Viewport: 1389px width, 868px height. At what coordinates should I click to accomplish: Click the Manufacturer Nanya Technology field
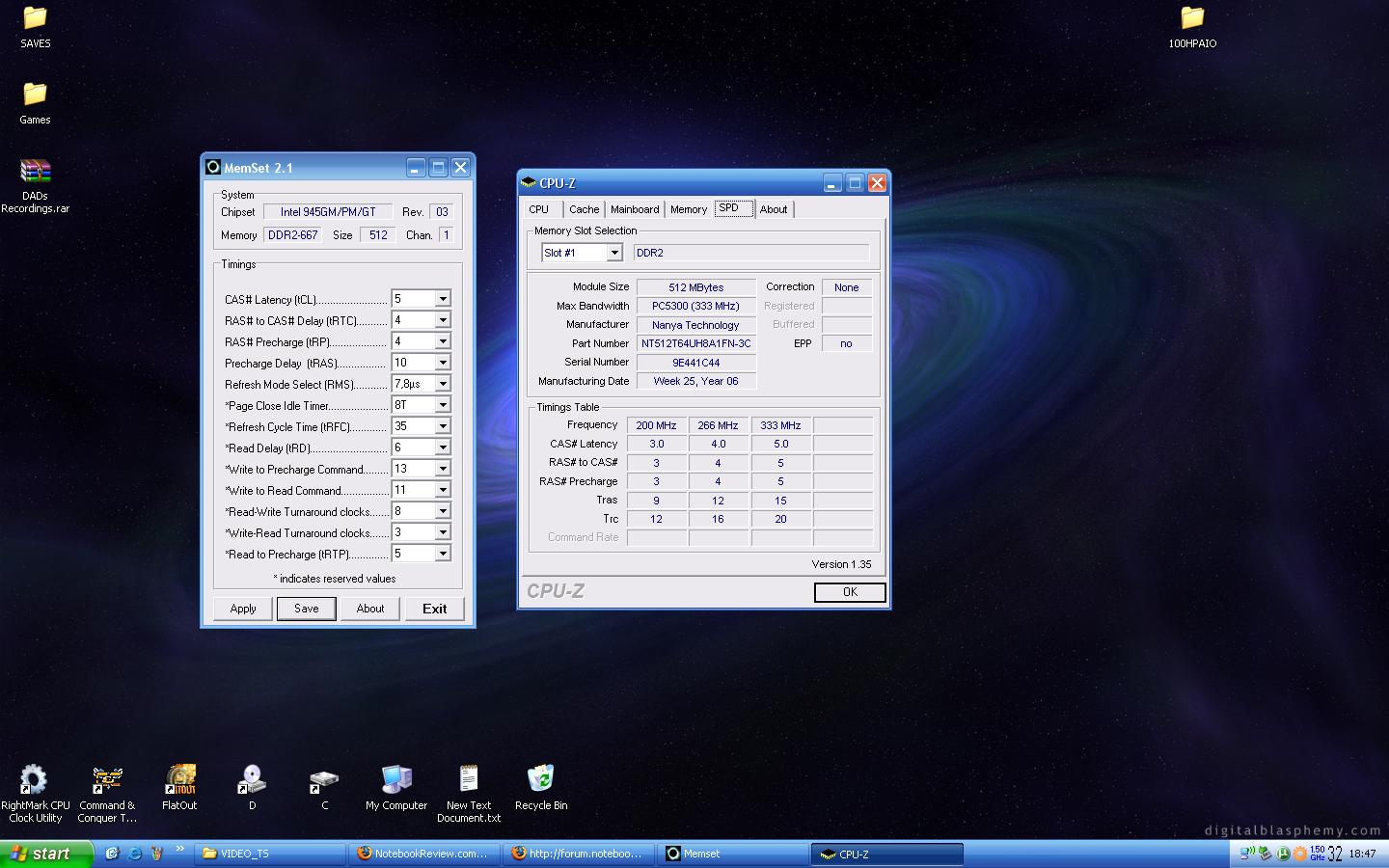[x=695, y=325]
